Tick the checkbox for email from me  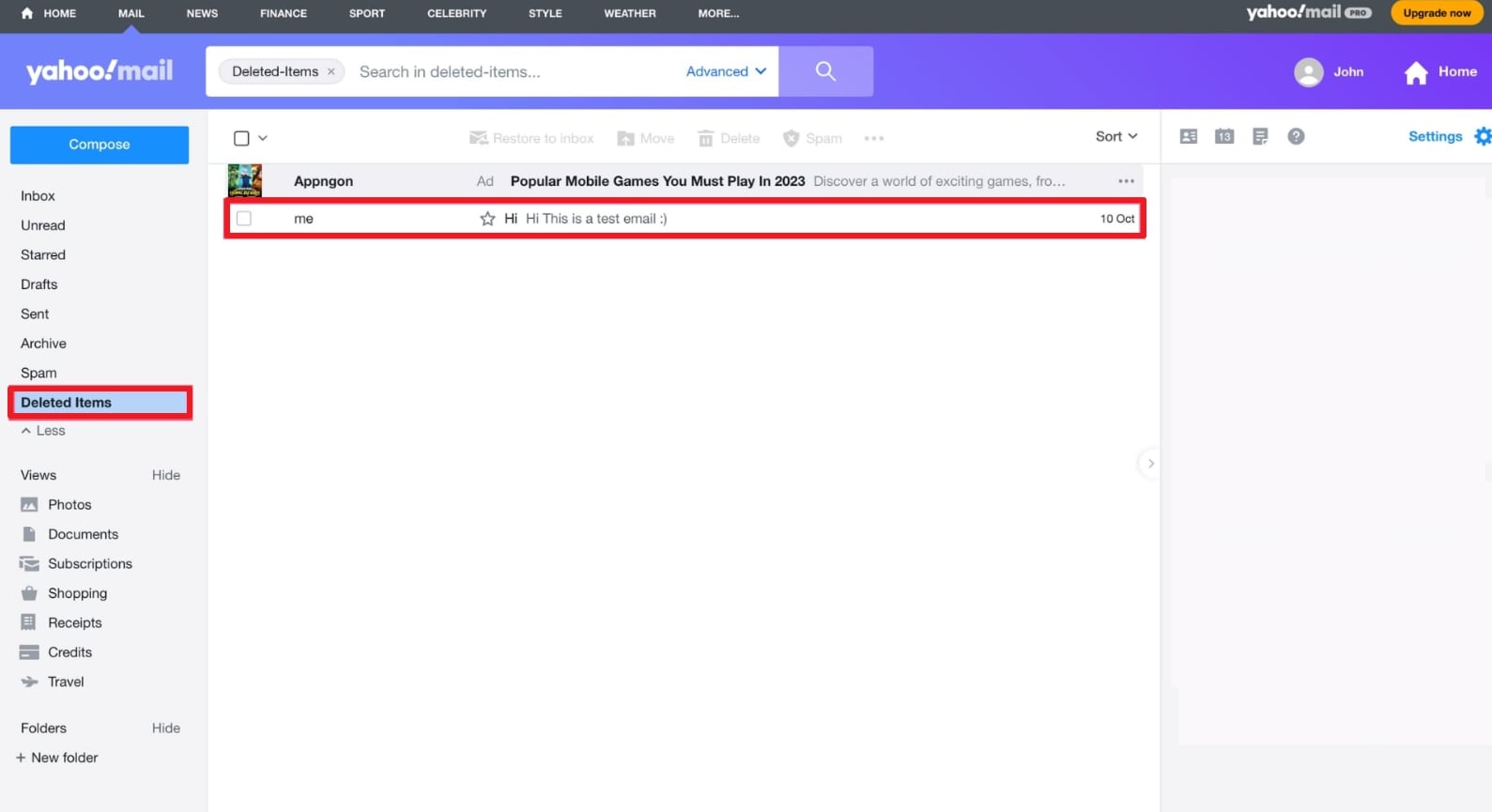(244, 219)
